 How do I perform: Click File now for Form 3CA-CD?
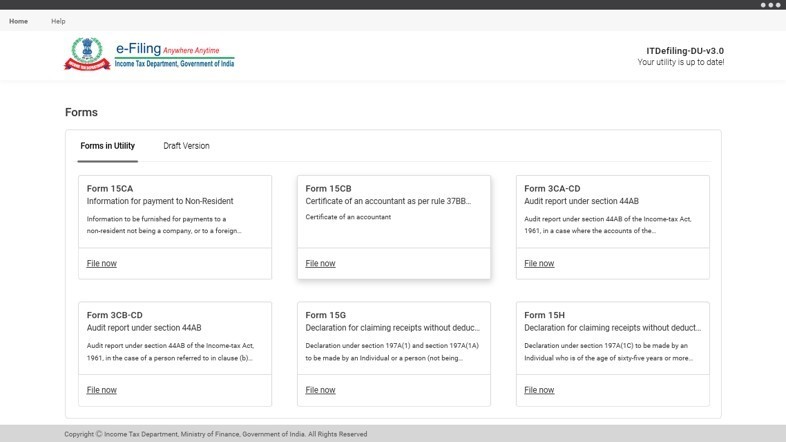click(539, 264)
